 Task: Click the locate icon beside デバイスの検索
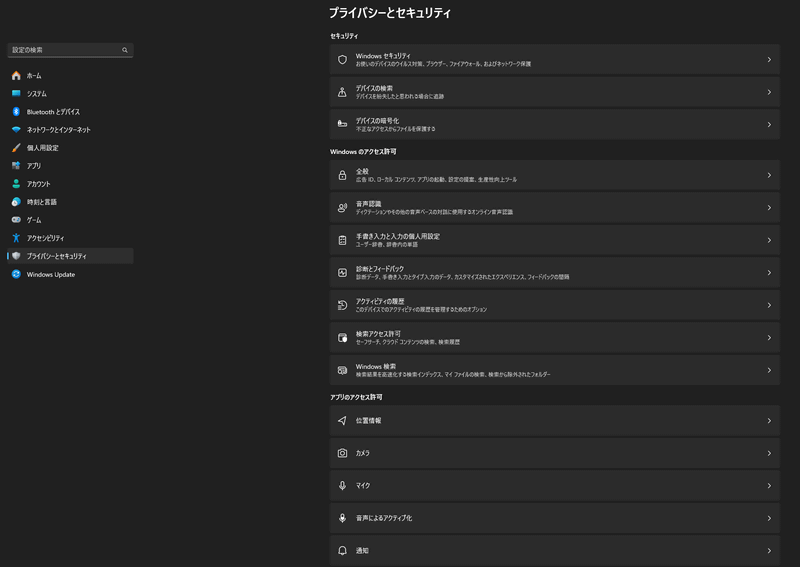pyautogui.click(x=342, y=92)
